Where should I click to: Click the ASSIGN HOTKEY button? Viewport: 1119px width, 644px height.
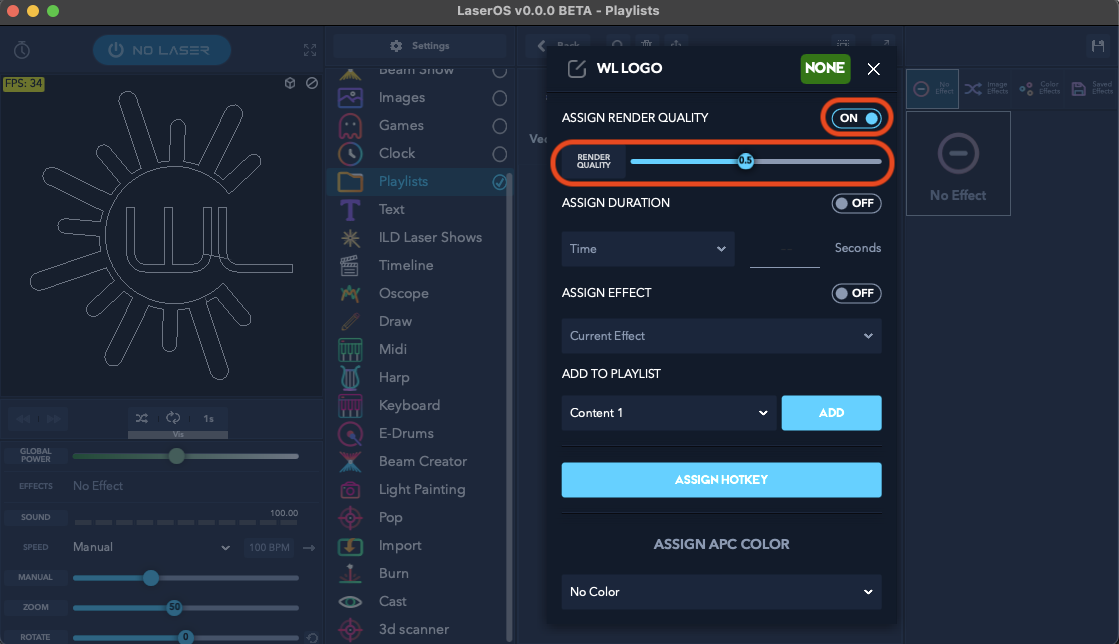[721, 480]
